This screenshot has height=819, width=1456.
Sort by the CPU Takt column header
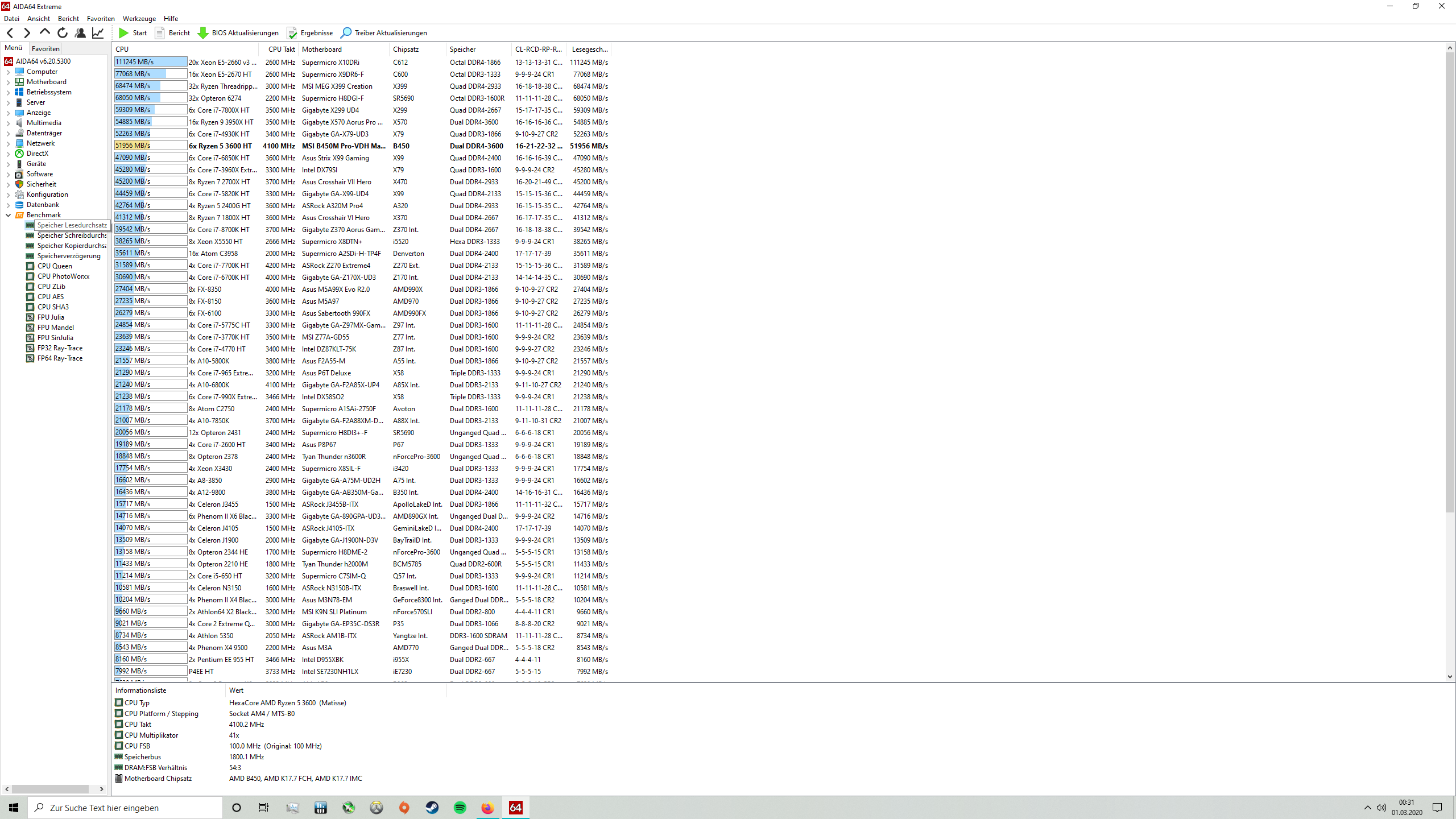[281, 49]
